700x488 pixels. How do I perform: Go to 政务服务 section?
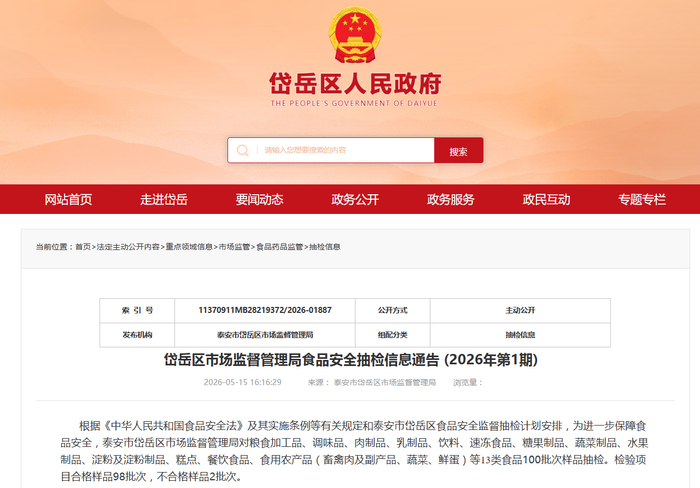pos(450,199)
